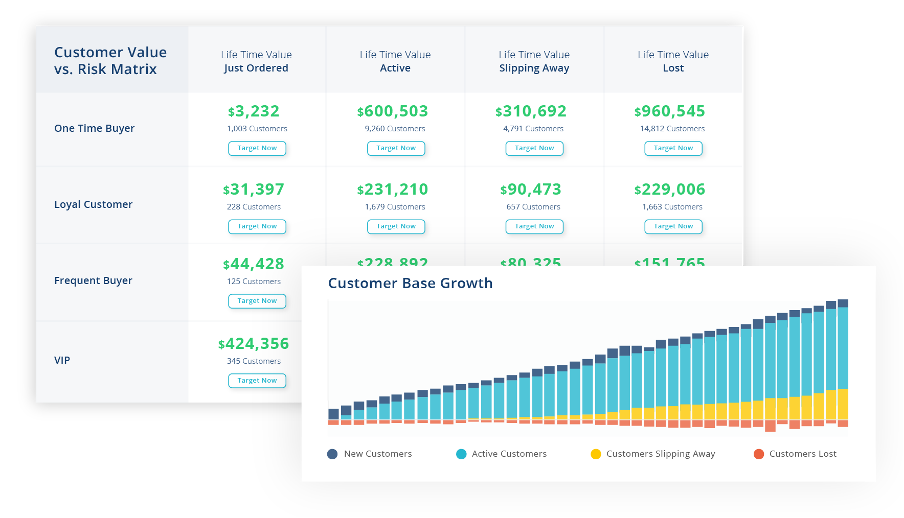
Task: Click Target Now under $600,503
Action: point(396,148)
